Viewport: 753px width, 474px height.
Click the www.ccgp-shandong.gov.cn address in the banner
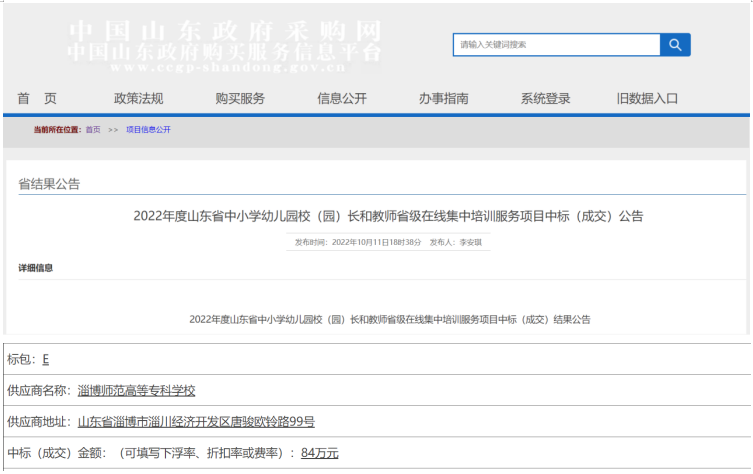[227, 69]
